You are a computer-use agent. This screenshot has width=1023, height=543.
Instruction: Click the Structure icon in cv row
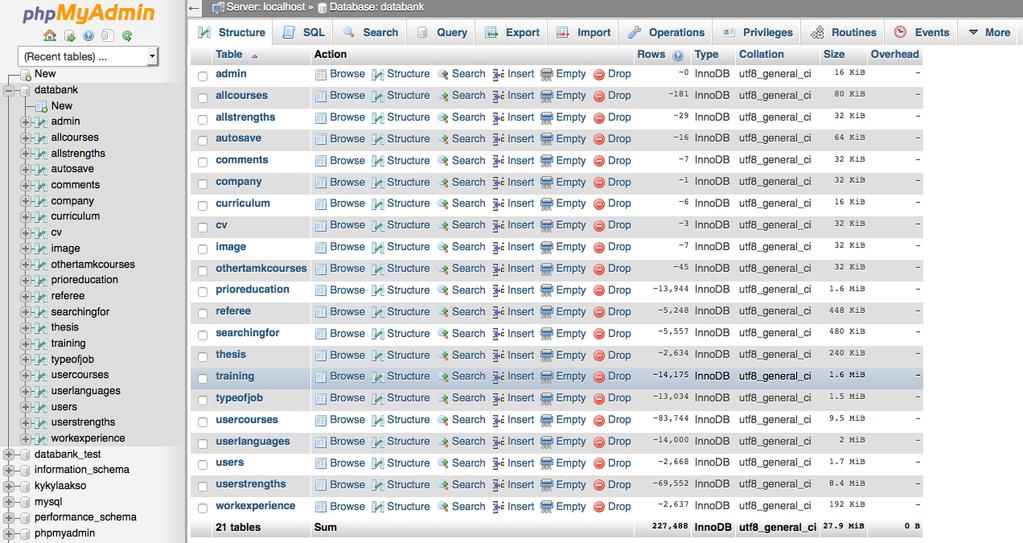(378, 226)
